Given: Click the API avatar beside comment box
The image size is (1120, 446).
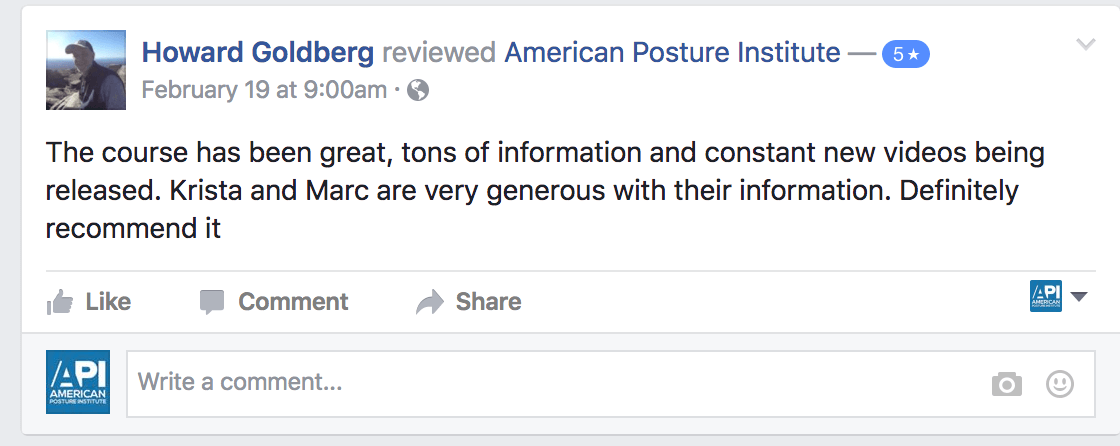Looking at the screenshot, I should coord(78,382).
